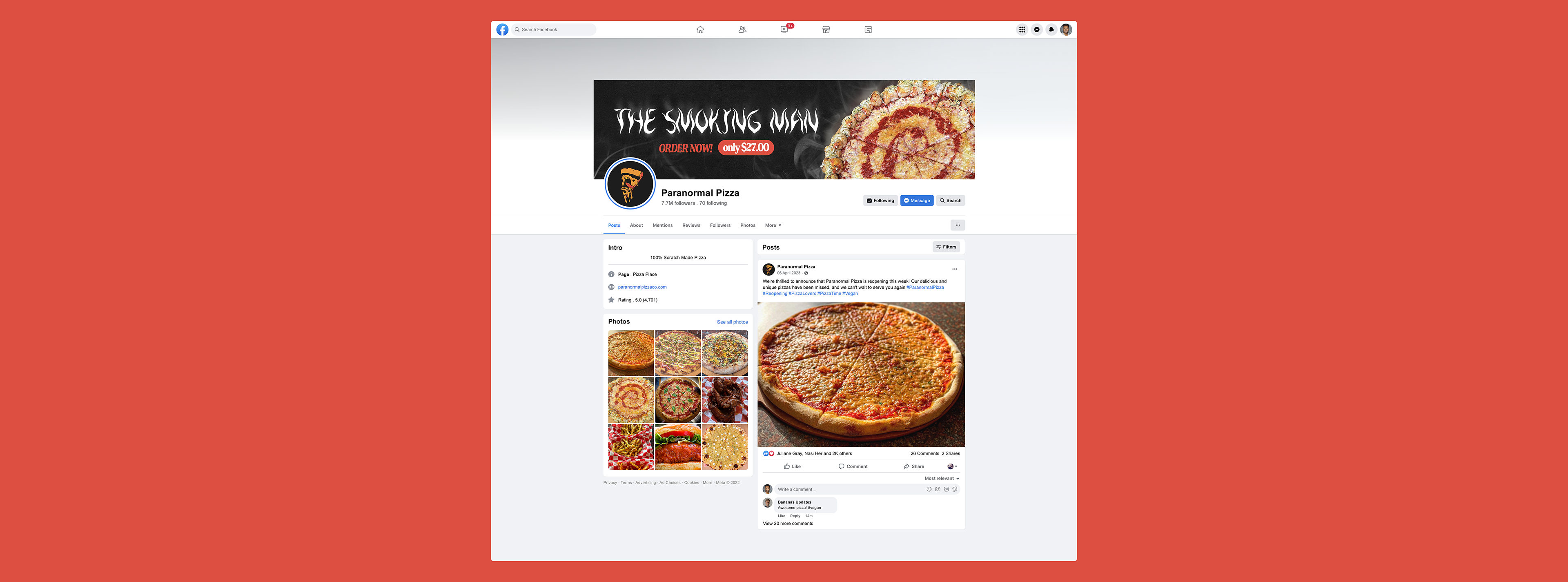The width and height of the screenshot is (1568, 582).
Task: Click the Page info icon in Intro
Action: (x=611, y=274)
